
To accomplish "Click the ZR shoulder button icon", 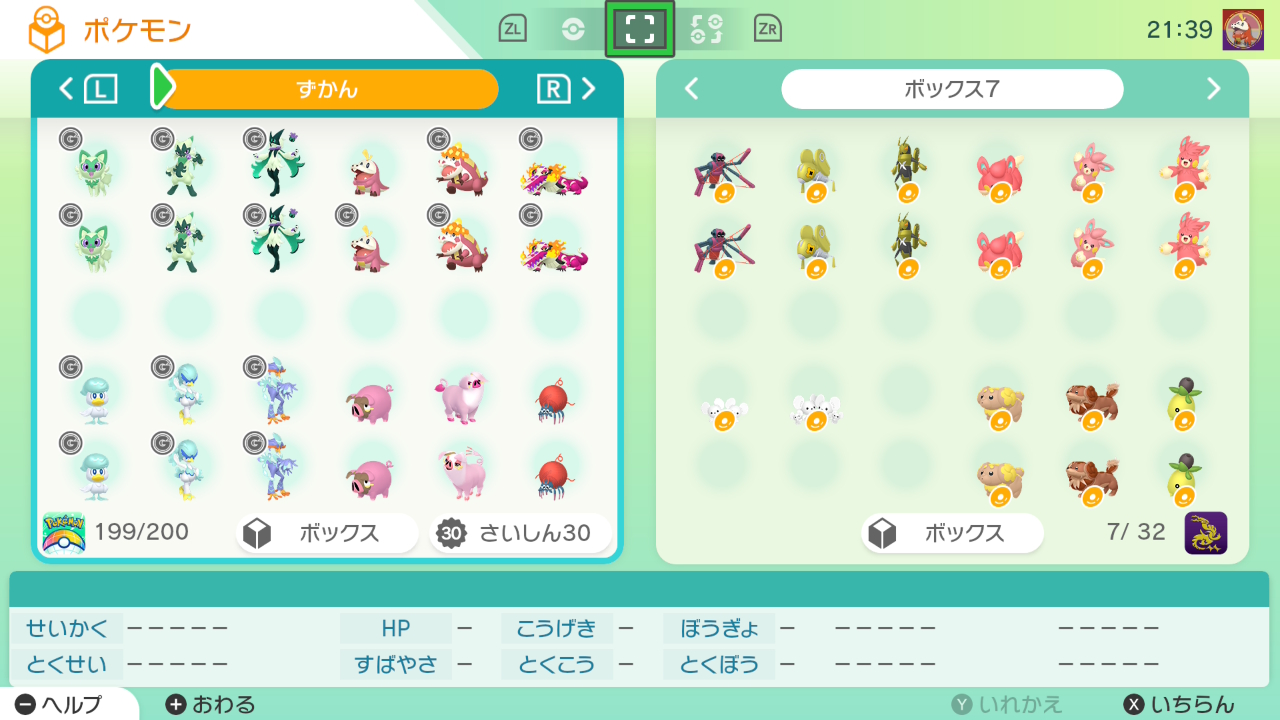I will coord(767,29).
